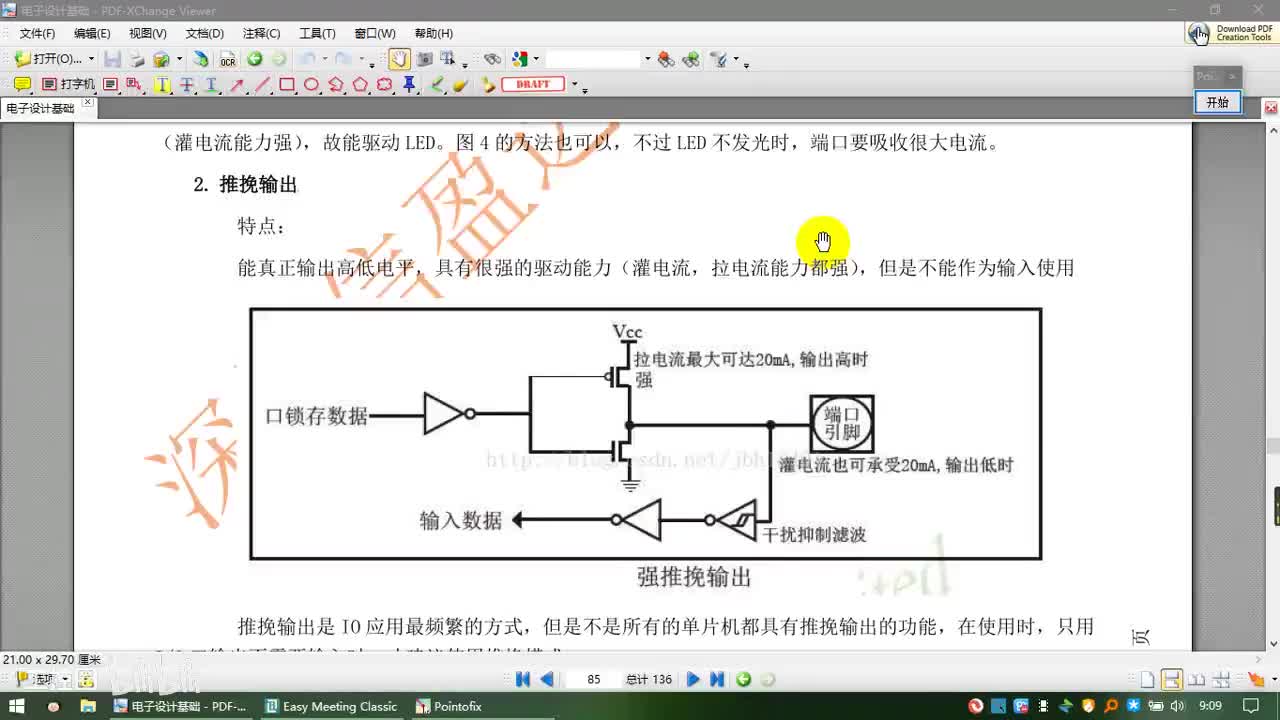Expand the search provider dropdown arrow
Image resolution: width=1280 pixels, height=720 pixels.
536,59
